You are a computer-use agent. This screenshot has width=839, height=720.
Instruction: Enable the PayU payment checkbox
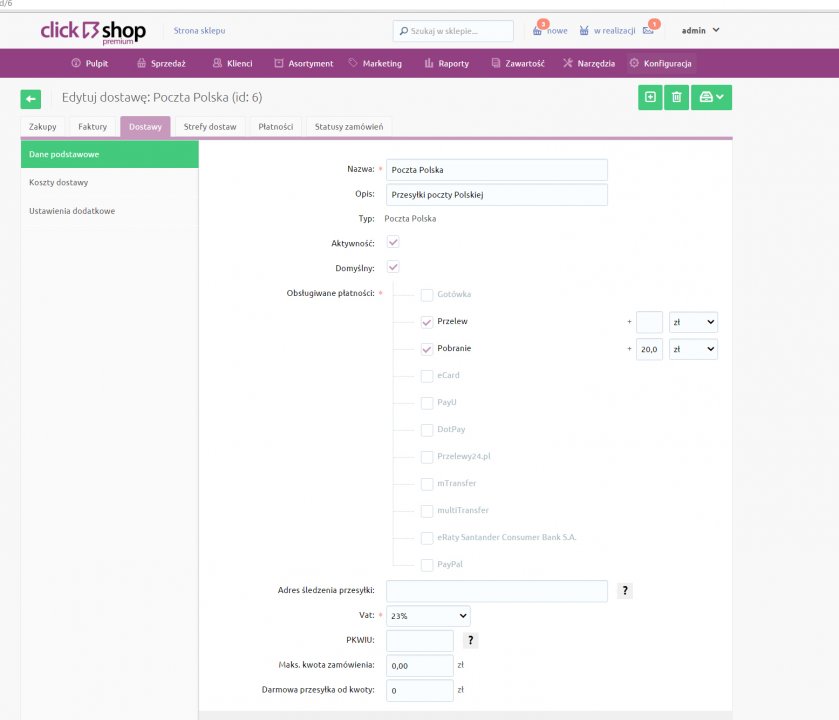pyautogui.click(x=426, y=403)
